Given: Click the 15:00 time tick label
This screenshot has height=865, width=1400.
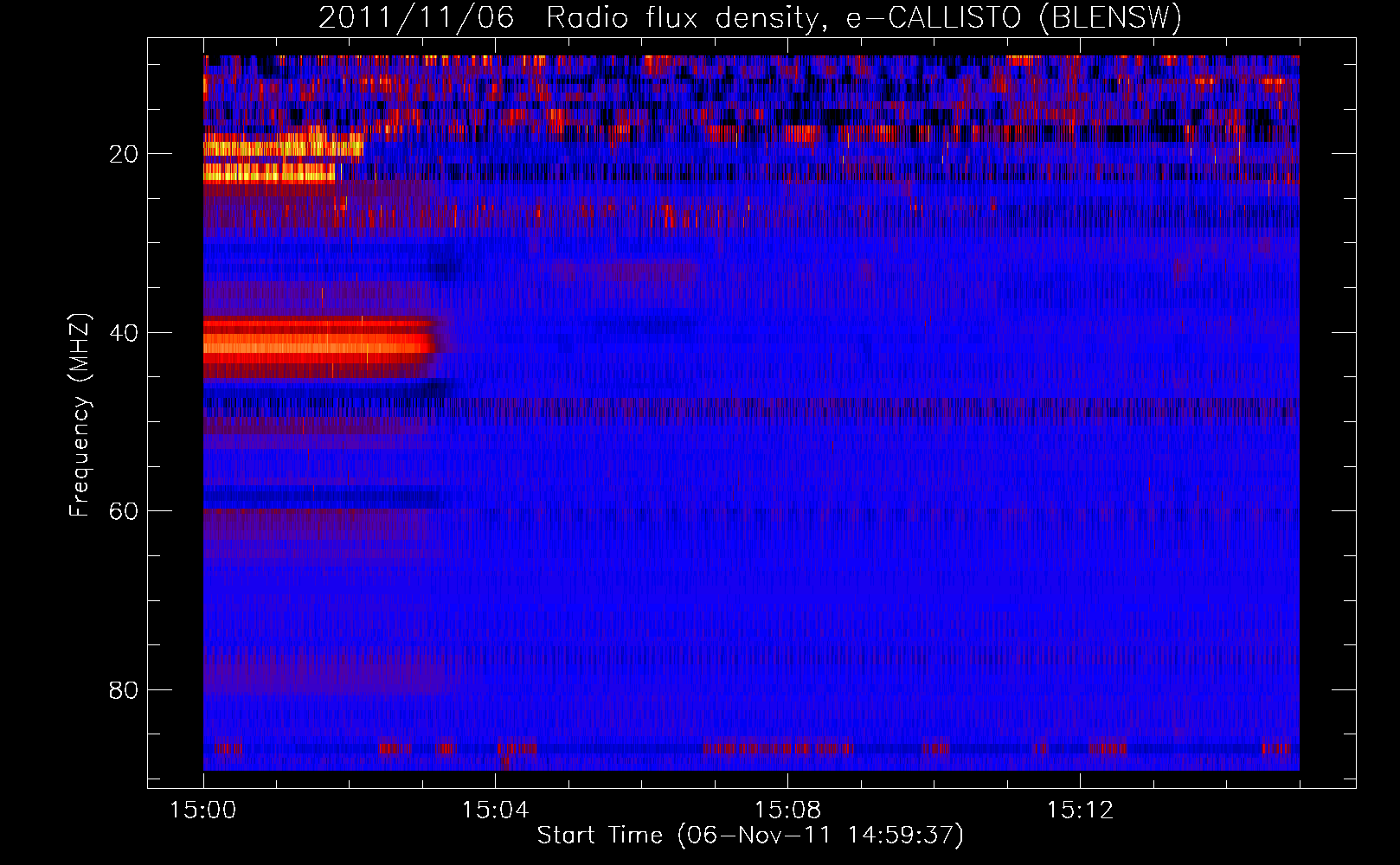Looking at the screenshot, I should tap(203, 811).
